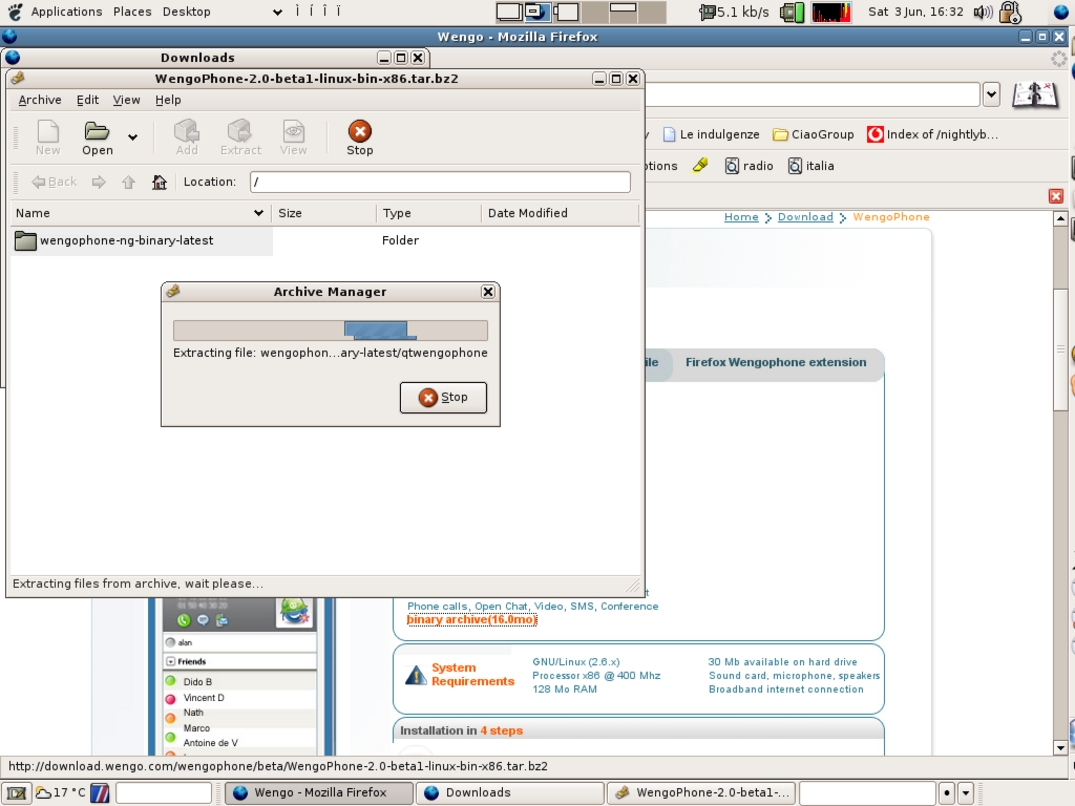This screenshot has width=1075, height=806.
Task: Open the Applications menu in the top panel
Action: click(x=67, y=12)
